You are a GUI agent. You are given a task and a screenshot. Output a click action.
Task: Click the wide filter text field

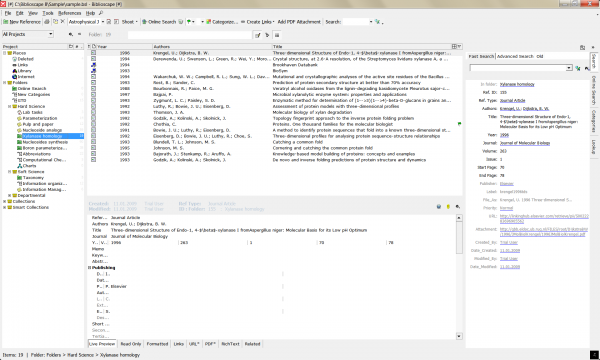(x=189, y=35)
